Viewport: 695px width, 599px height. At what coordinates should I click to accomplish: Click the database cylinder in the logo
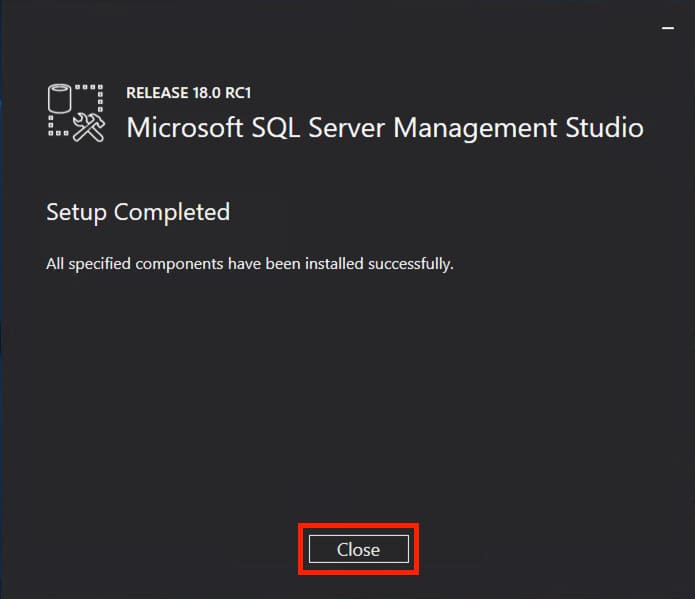coord(61,99)
